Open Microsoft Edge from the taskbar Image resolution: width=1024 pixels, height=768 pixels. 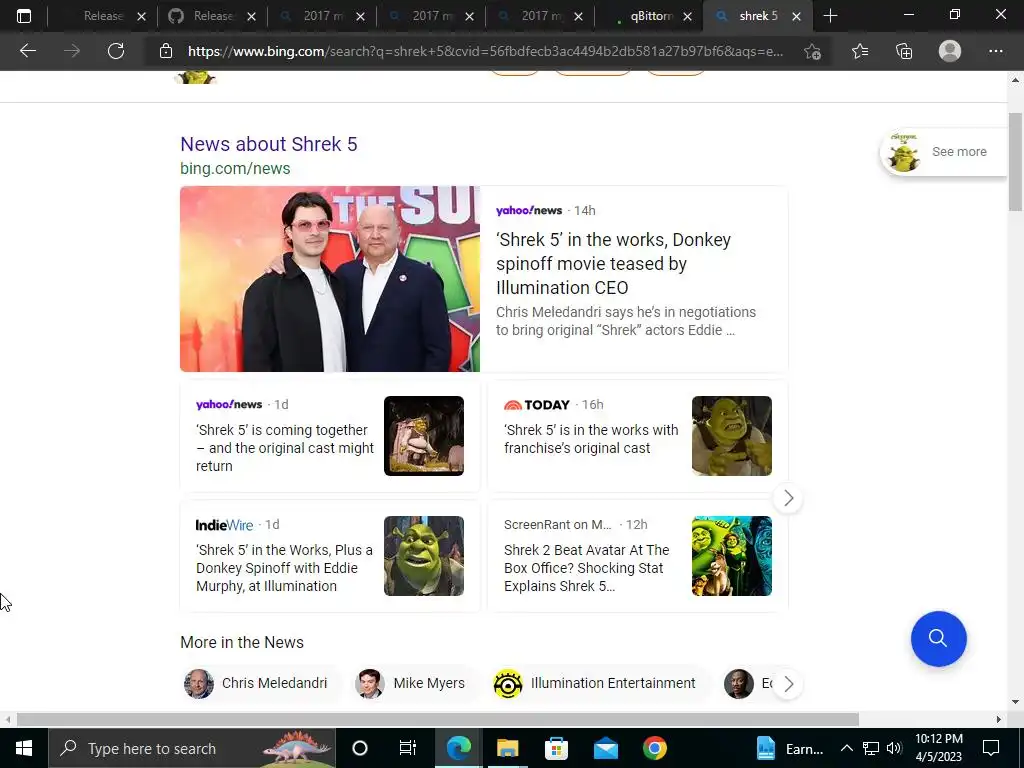coord(458,748)
